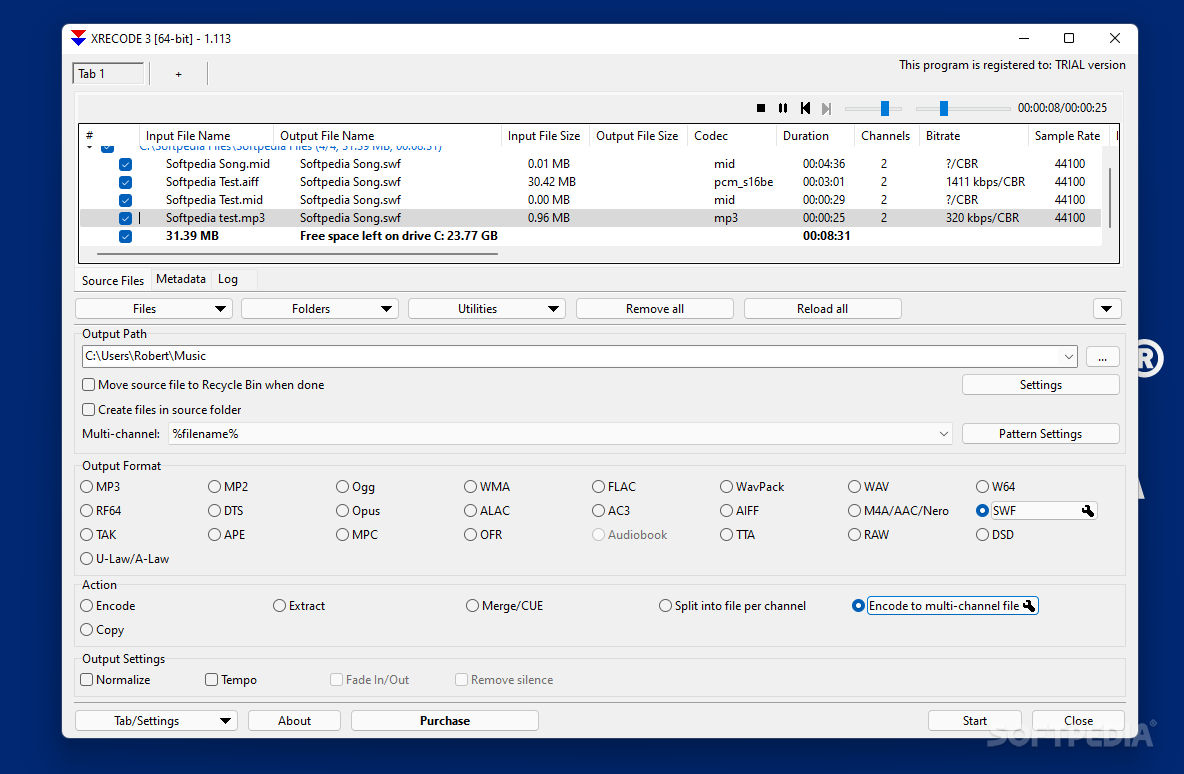
Task: Click Reload all button
Action: pyautogui.click(x=822, y=309)
